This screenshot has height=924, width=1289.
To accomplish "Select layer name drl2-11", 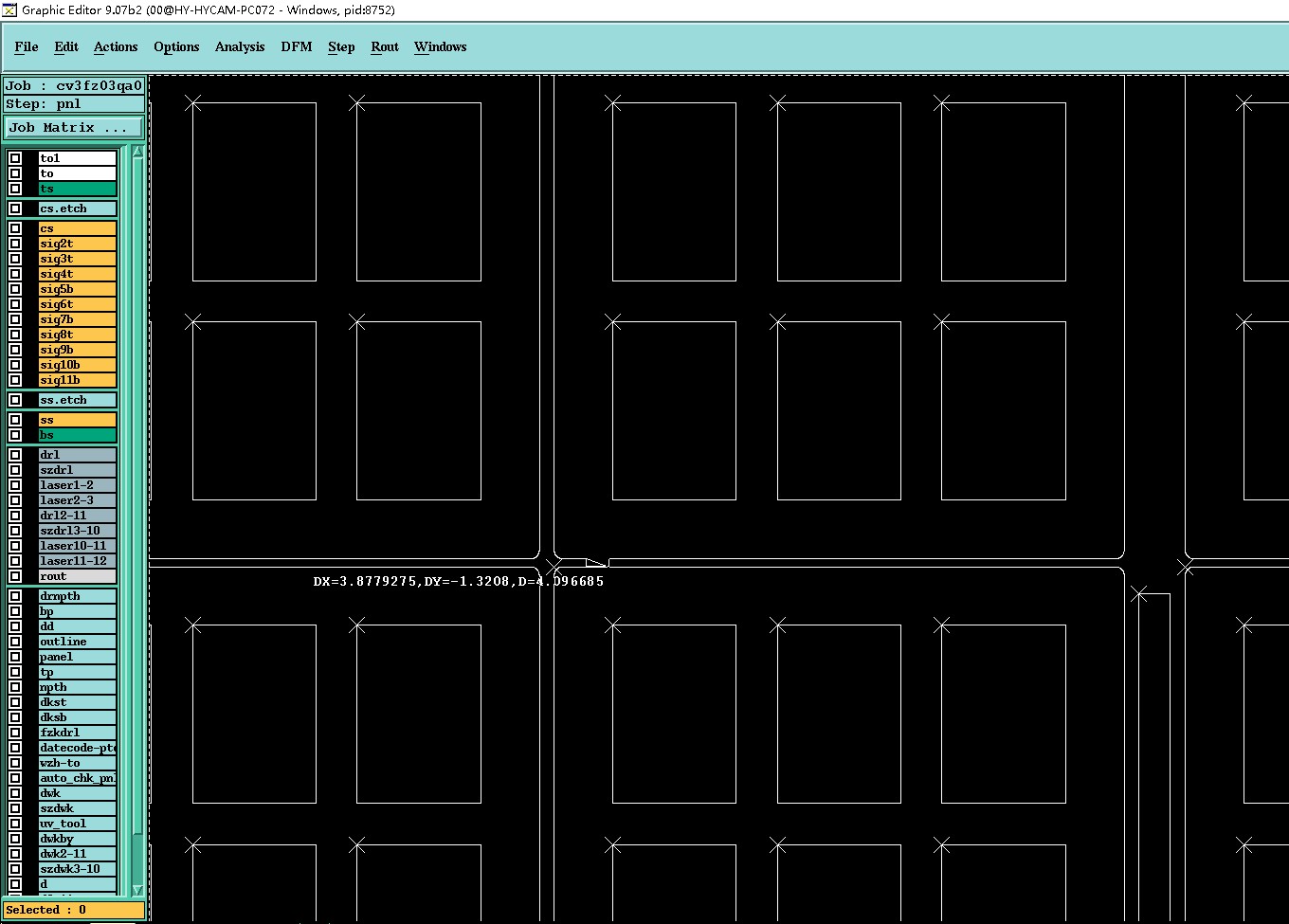I will coord(78,516).
